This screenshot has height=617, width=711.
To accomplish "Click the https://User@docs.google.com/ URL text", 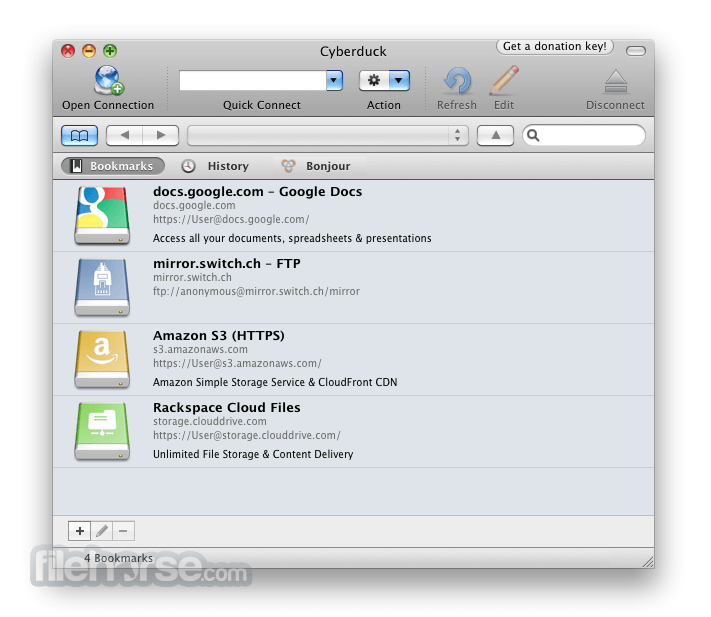I will tap(231, 219).
